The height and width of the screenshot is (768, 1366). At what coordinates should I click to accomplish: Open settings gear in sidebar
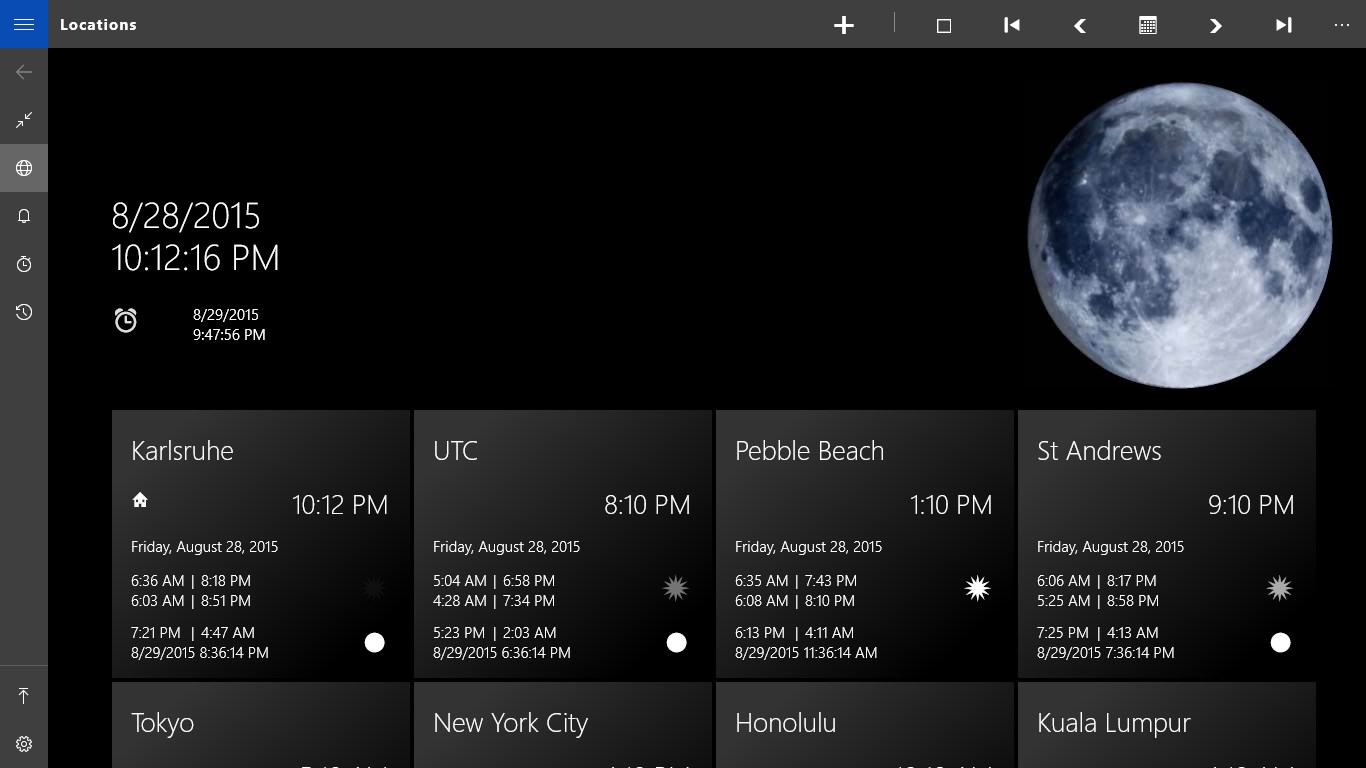(24, 744)
